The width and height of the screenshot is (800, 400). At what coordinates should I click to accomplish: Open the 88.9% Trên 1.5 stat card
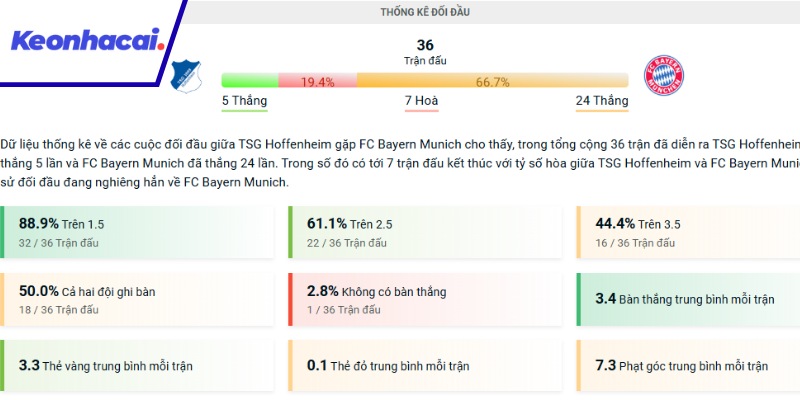pyautogui.click(x=138, y=231)
